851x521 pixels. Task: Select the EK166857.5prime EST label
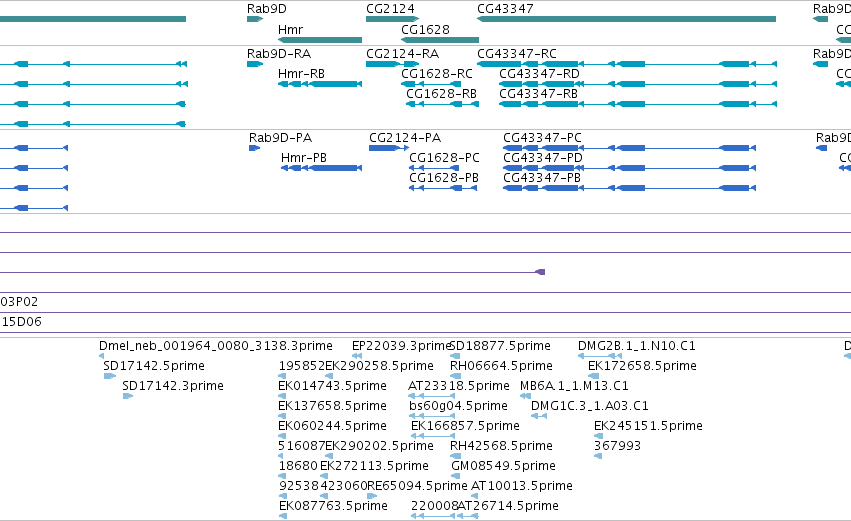[465, 426]
